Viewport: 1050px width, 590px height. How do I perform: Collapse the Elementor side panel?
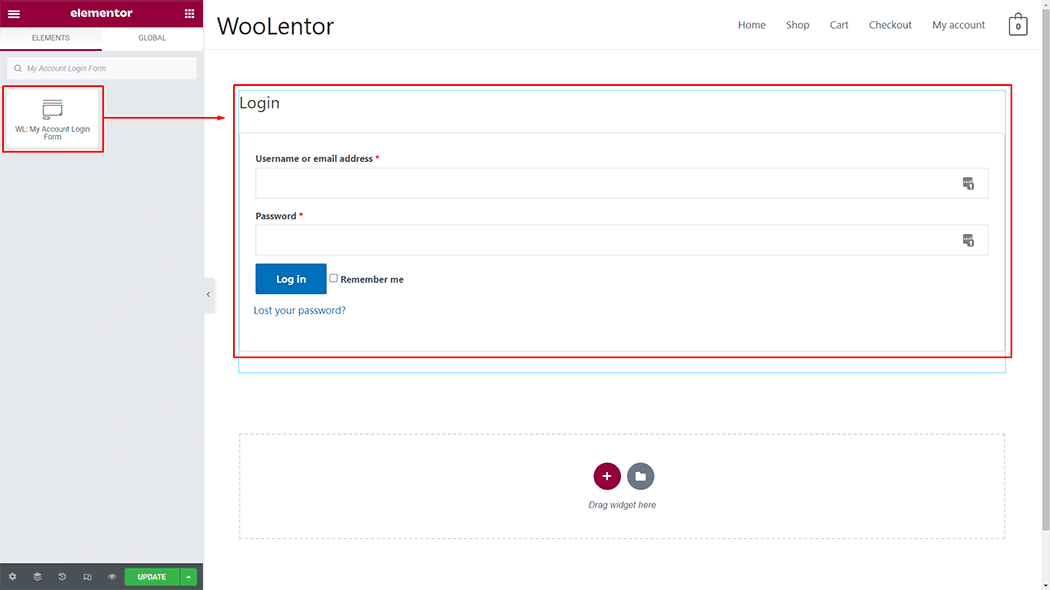(x=208, y=295)
